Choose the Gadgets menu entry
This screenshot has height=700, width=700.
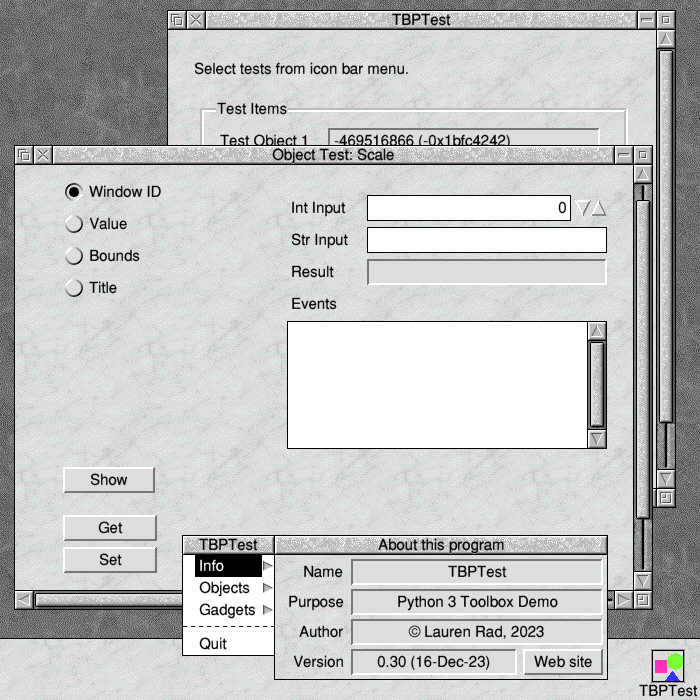click(x=229, y=609)
